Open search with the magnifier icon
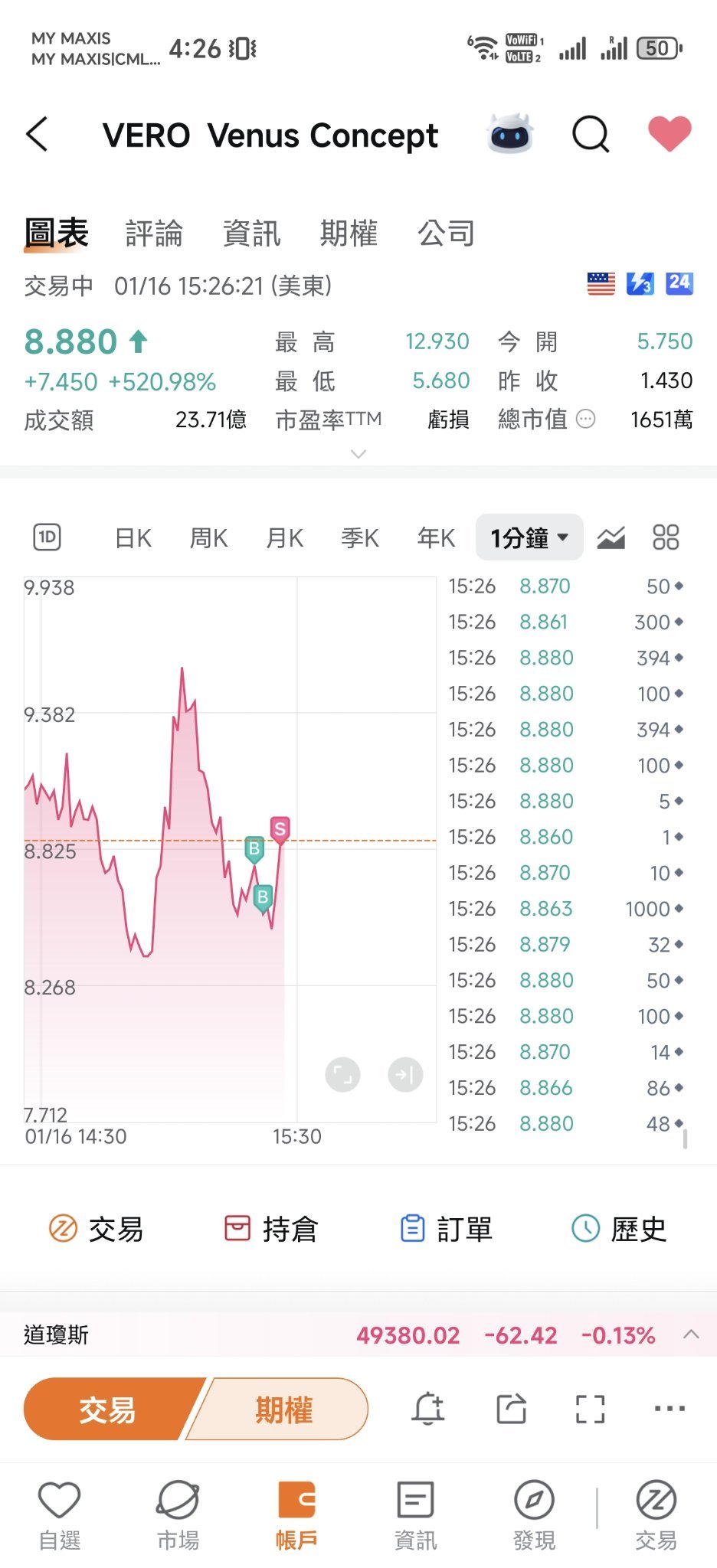This screenshot has width=717, height=1568. [x=591, y=135]
